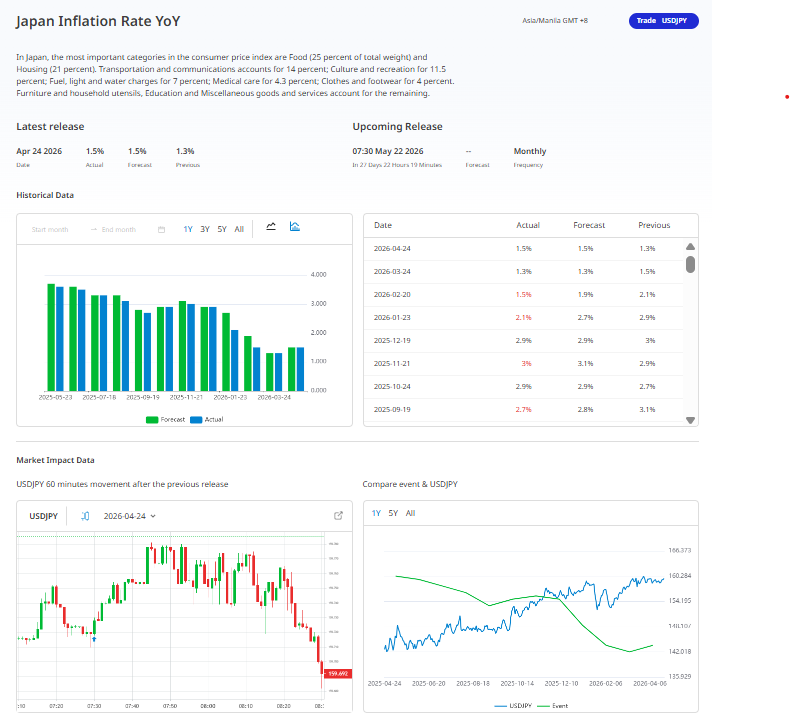Click the USDJPY symbol label in chart header
The width and height of the screenshot is (790, 720).
43,516
